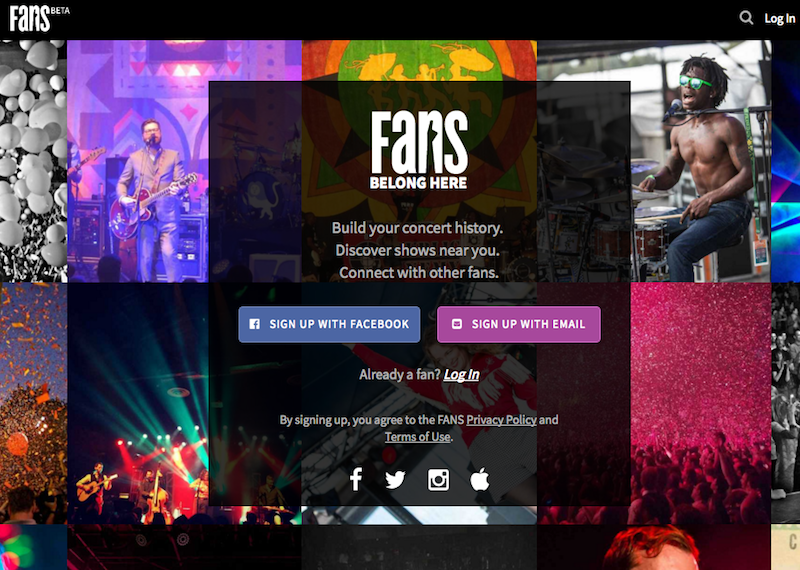Follow the italic Log In link

[x=461, y=375]
